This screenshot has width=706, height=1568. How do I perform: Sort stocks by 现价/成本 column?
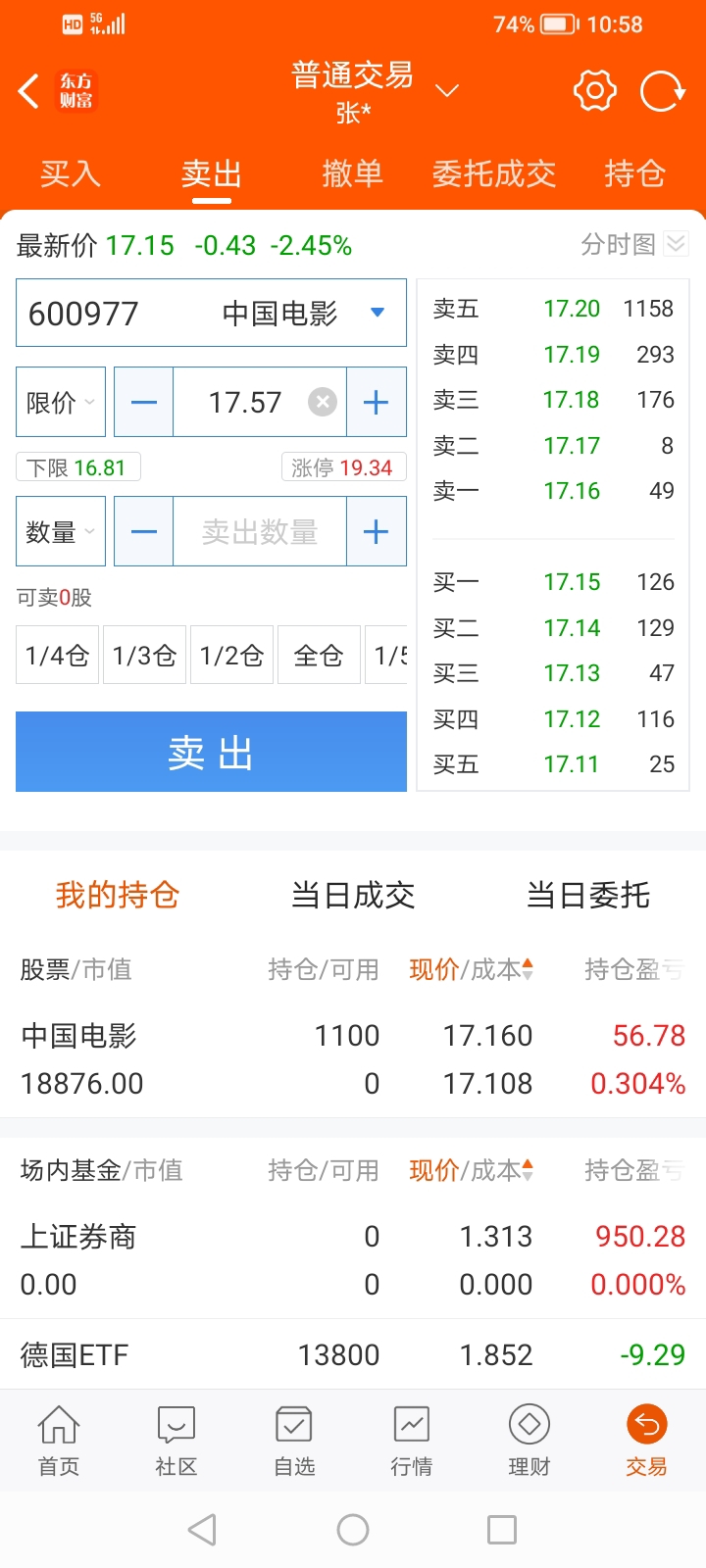pos(471,969)
